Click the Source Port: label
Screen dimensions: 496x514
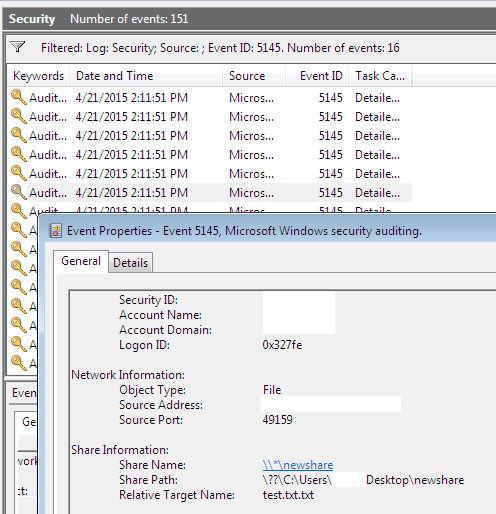tap(151, 420)
